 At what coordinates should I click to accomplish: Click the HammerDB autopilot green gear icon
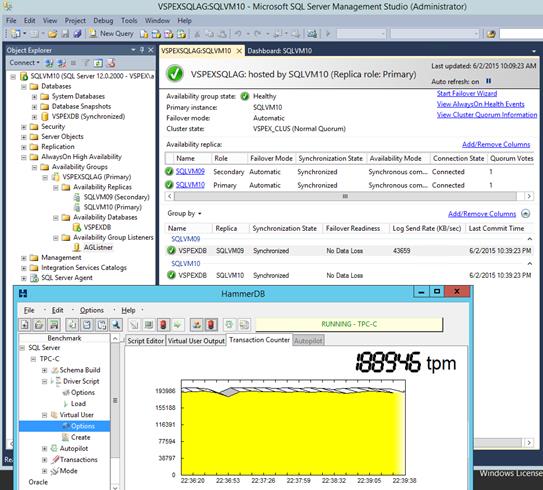coord(229,325)
